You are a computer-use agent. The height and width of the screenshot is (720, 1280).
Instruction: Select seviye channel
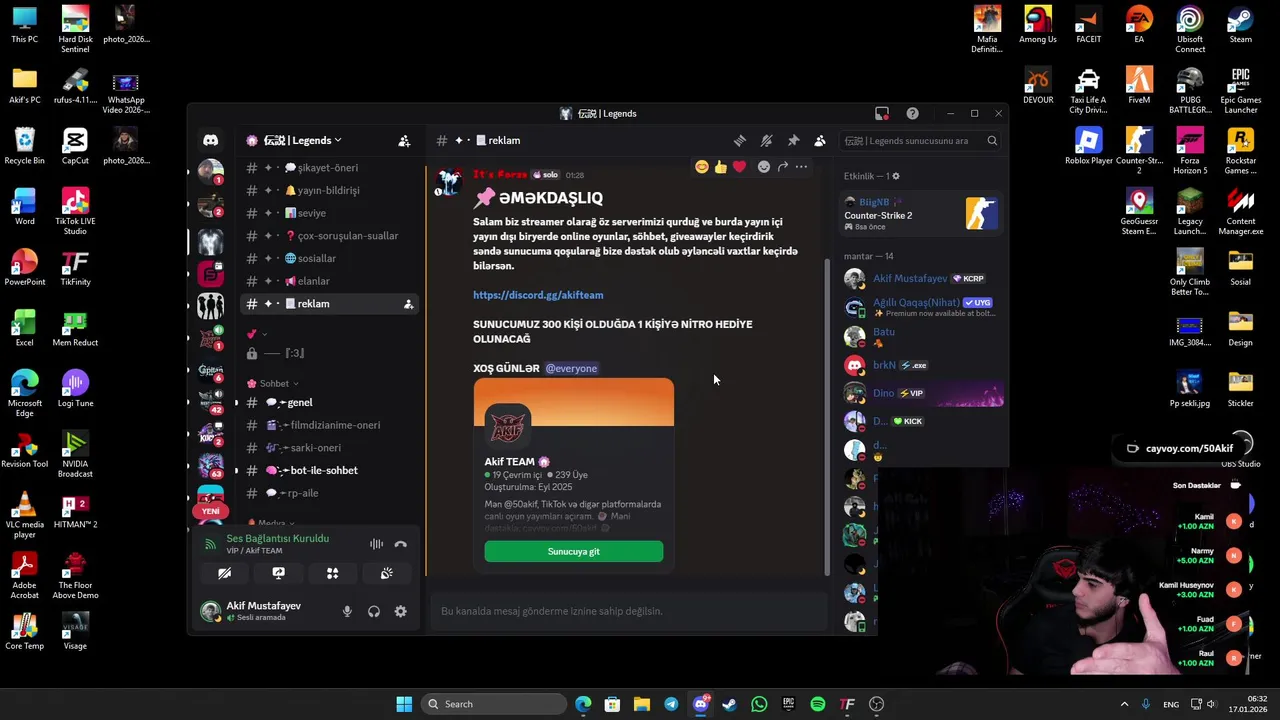328,213
